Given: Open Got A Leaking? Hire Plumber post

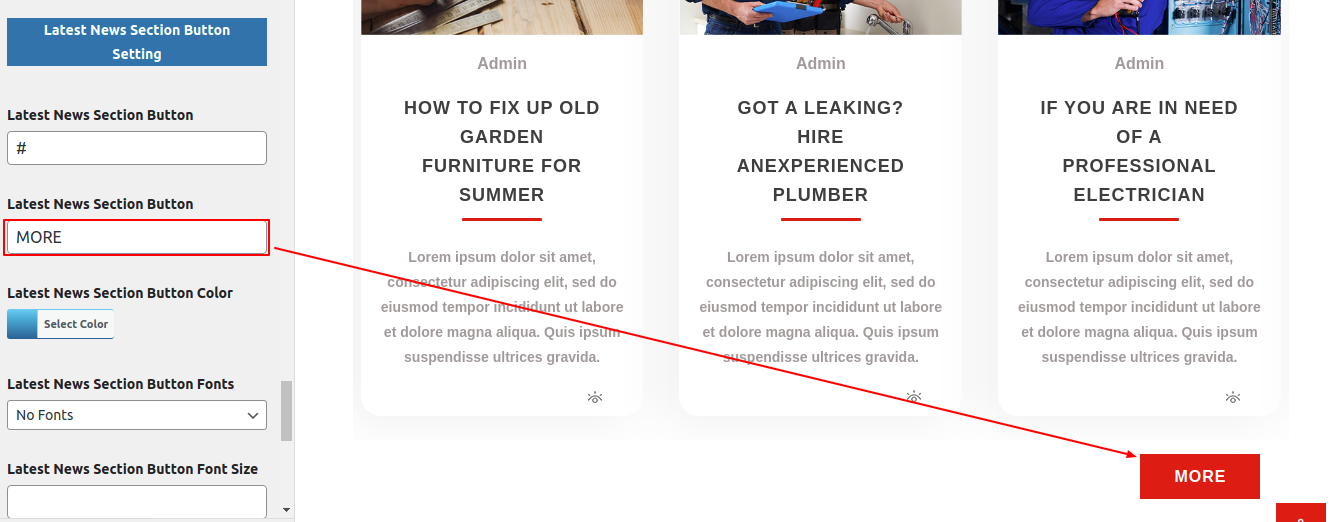Looking at the screenshot, I should click(x=821, y=151).
